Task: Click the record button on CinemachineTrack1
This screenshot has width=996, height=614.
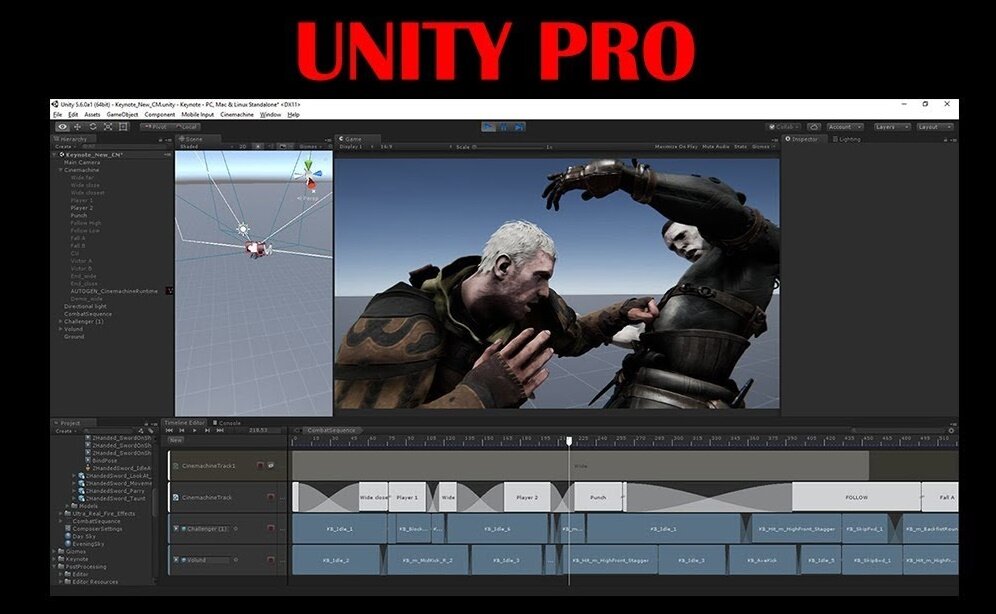Action: coord(260,465)
